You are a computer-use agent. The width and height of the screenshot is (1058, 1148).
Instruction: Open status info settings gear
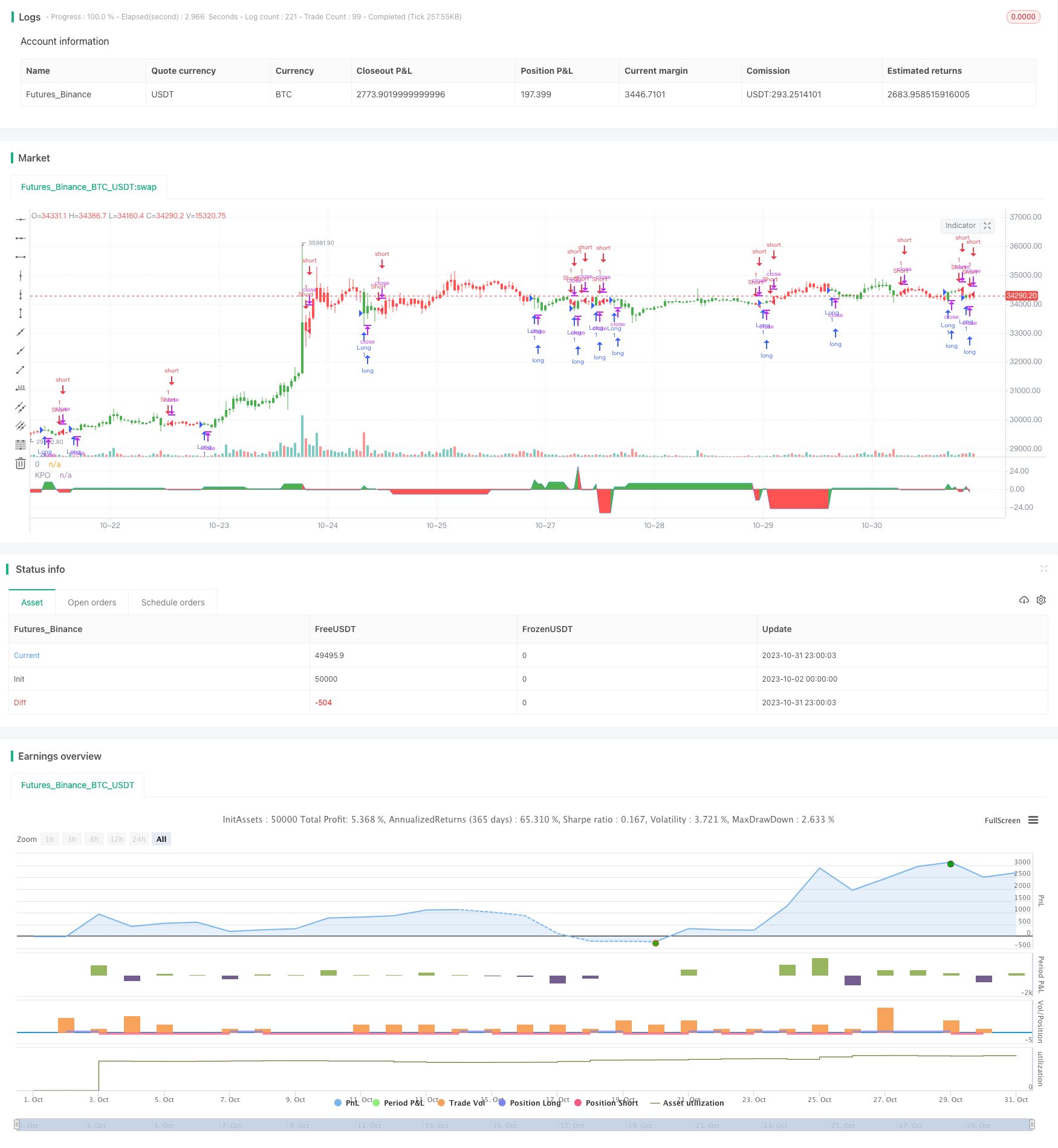coord(1041,600)
